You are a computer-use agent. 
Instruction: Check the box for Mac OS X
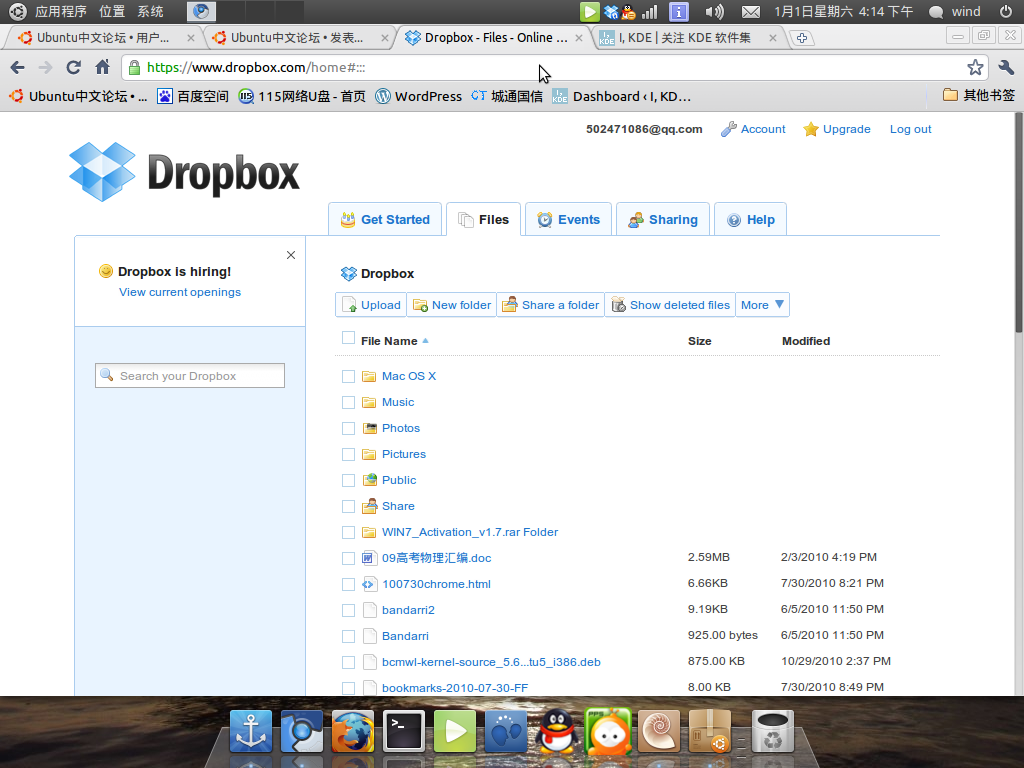coord(348,376)
